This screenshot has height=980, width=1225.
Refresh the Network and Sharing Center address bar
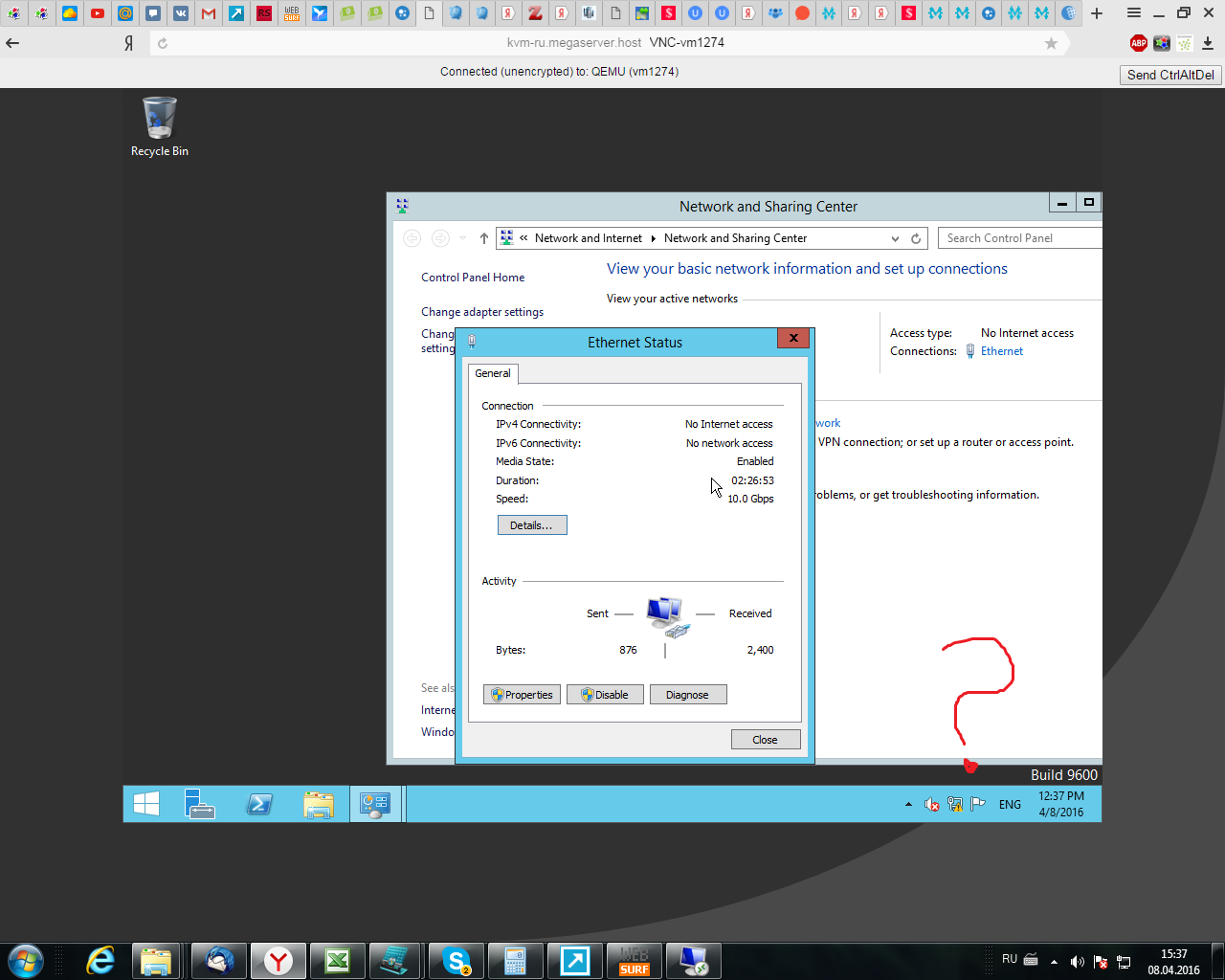pyautogui.click(x=916, y=238)
